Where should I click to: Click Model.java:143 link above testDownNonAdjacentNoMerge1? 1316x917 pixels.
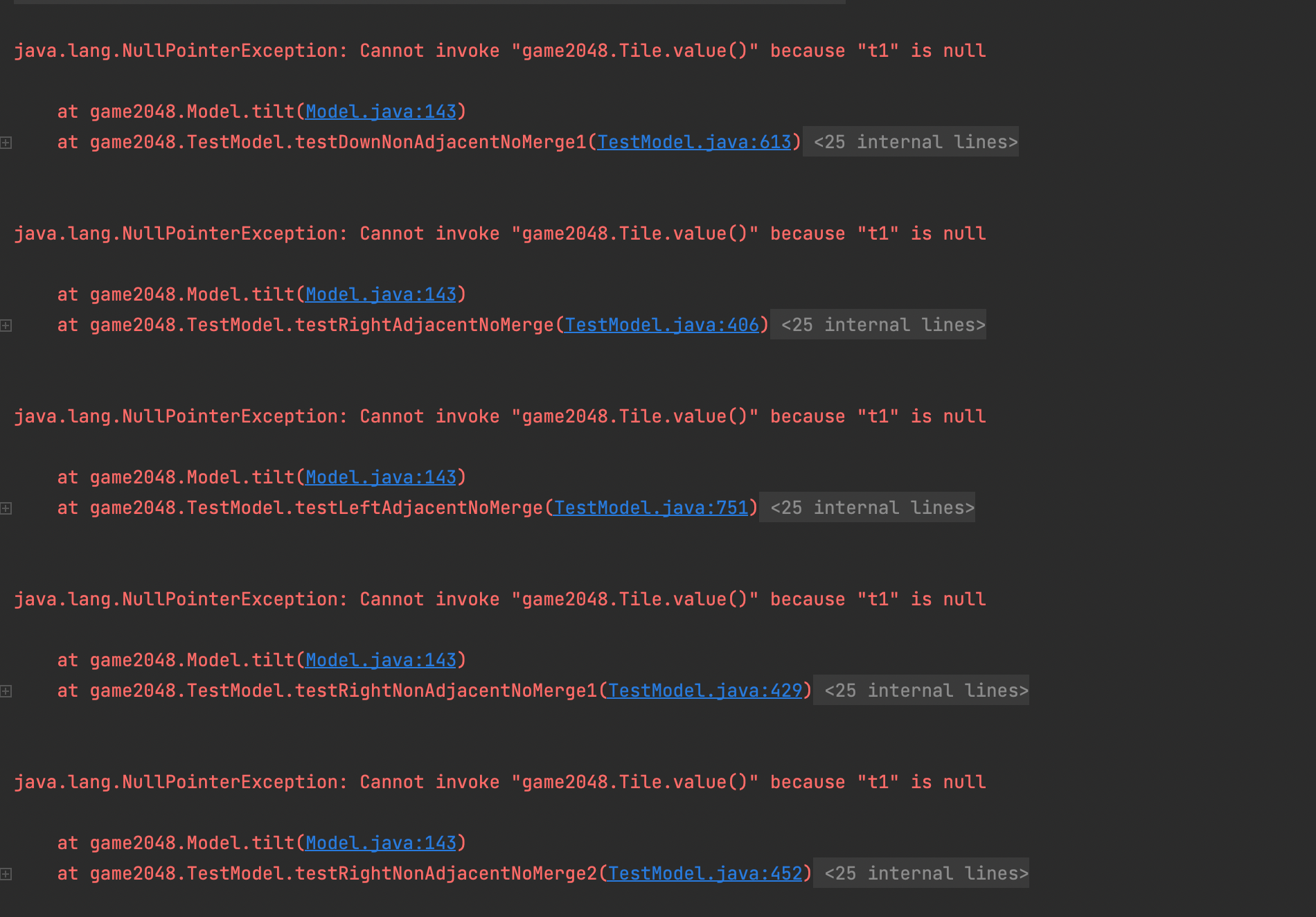tap(381, 112)
